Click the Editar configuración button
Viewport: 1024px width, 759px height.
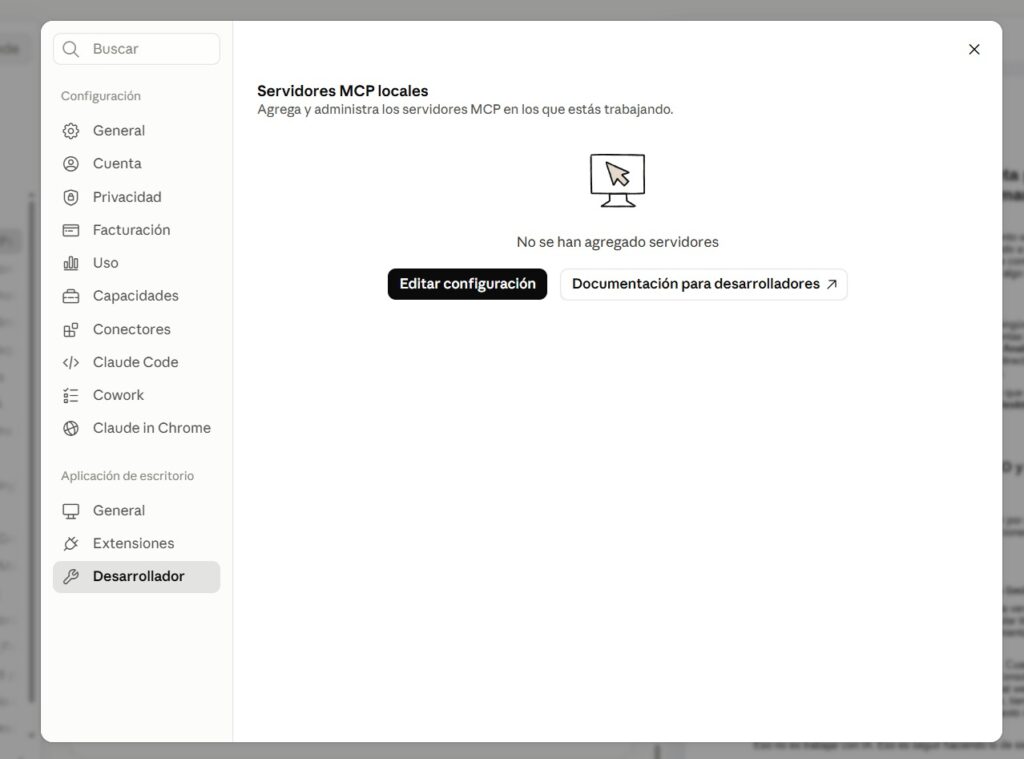coord(467,284)
